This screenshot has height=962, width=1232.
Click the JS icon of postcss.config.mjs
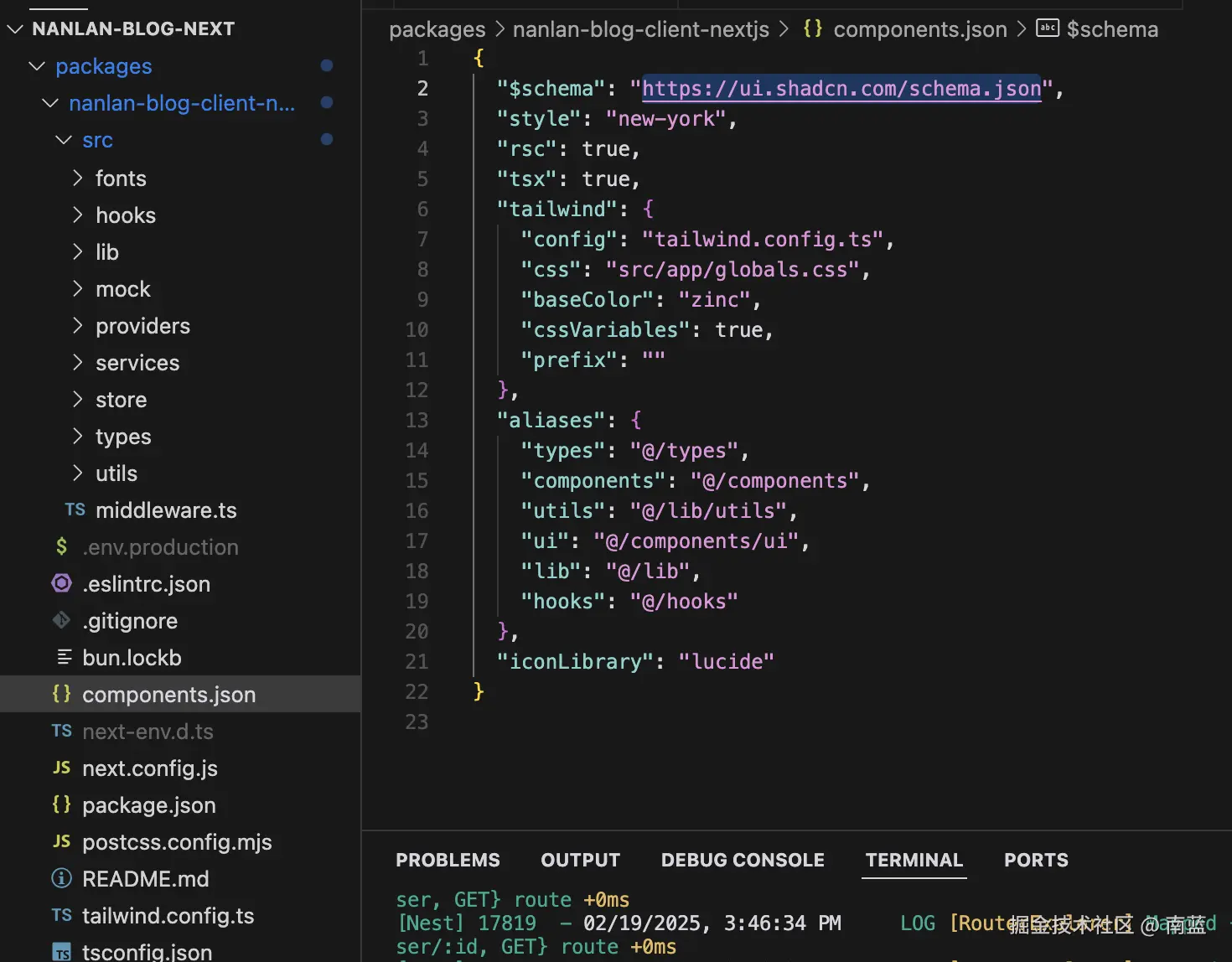pos(62,841)
